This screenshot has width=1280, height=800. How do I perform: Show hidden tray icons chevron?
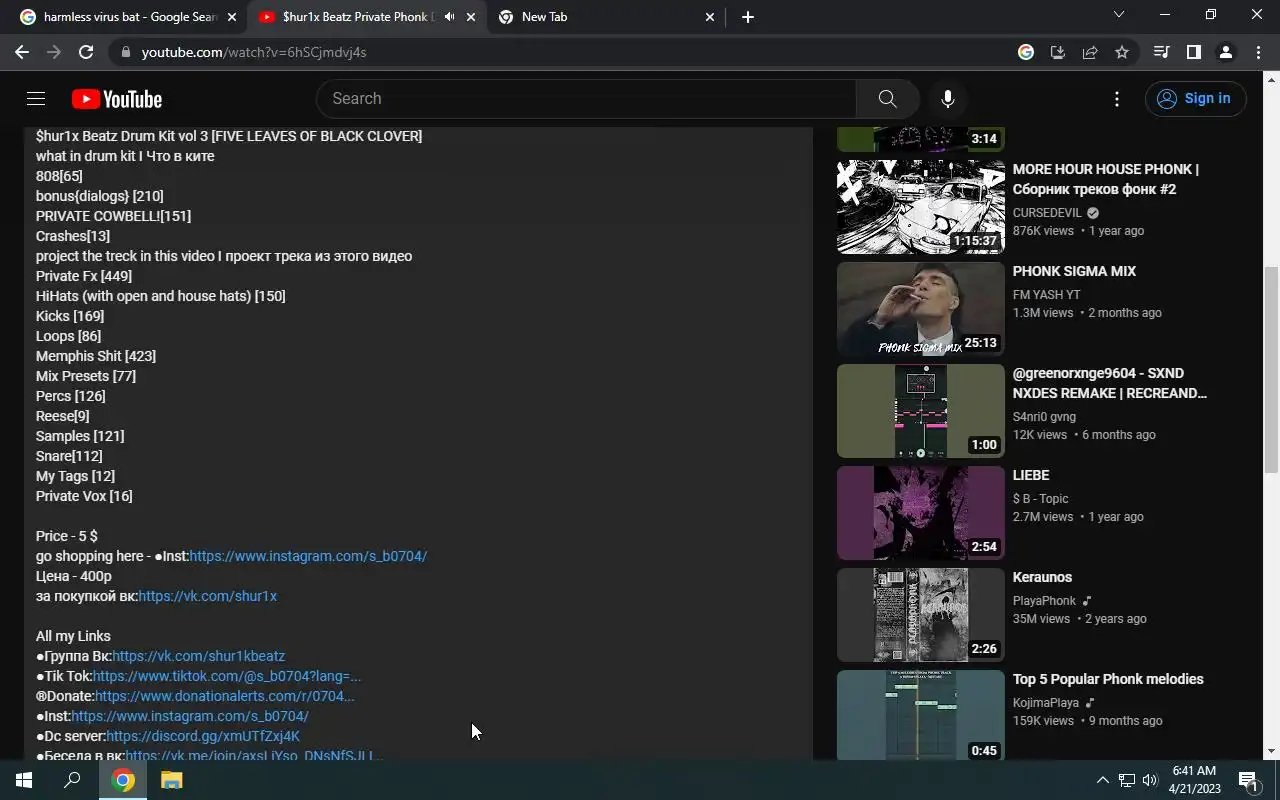[x=1103, y=780]
